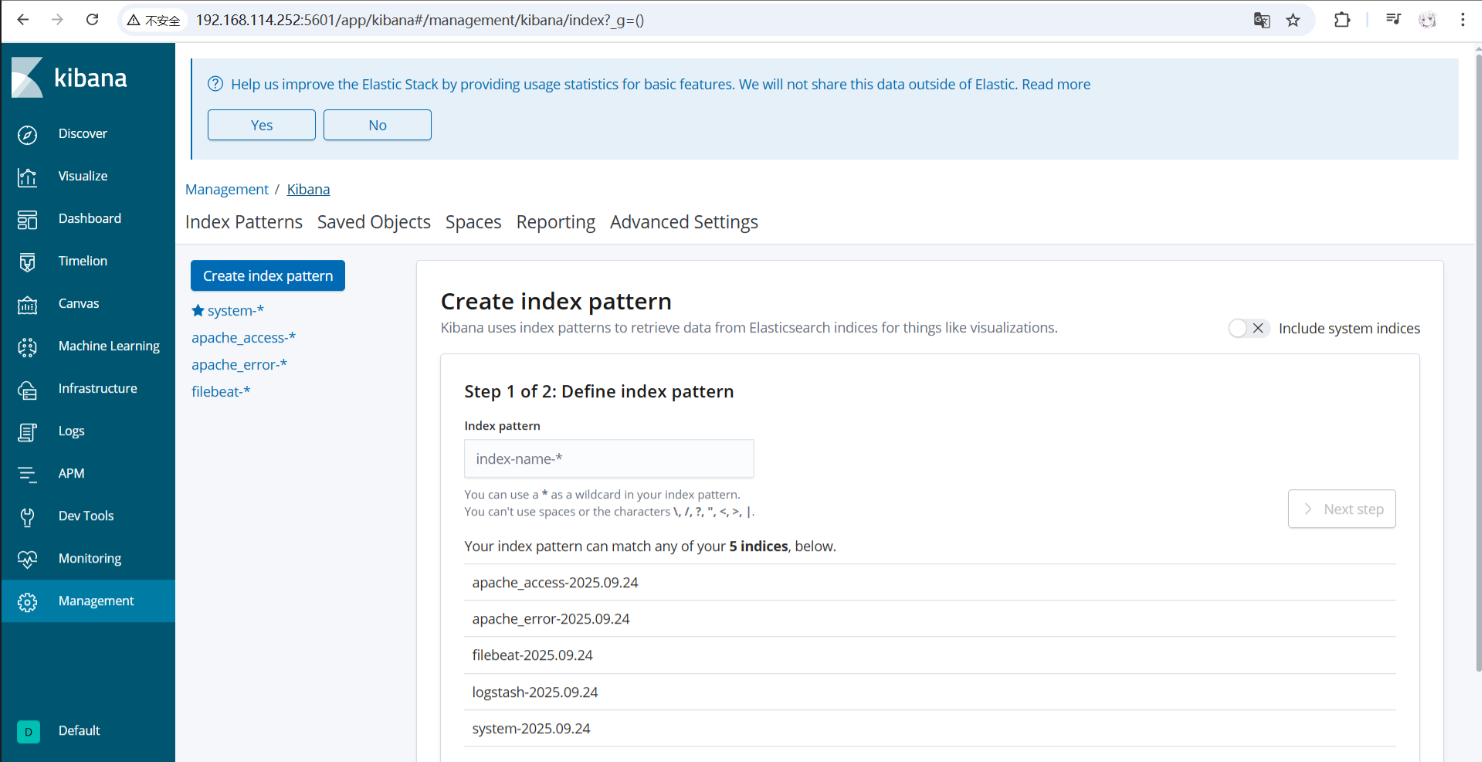Image resolution: width=1482 pixels, height=762 pixels.
Task: Click the Management breadcrumb link
Action: 227,189
